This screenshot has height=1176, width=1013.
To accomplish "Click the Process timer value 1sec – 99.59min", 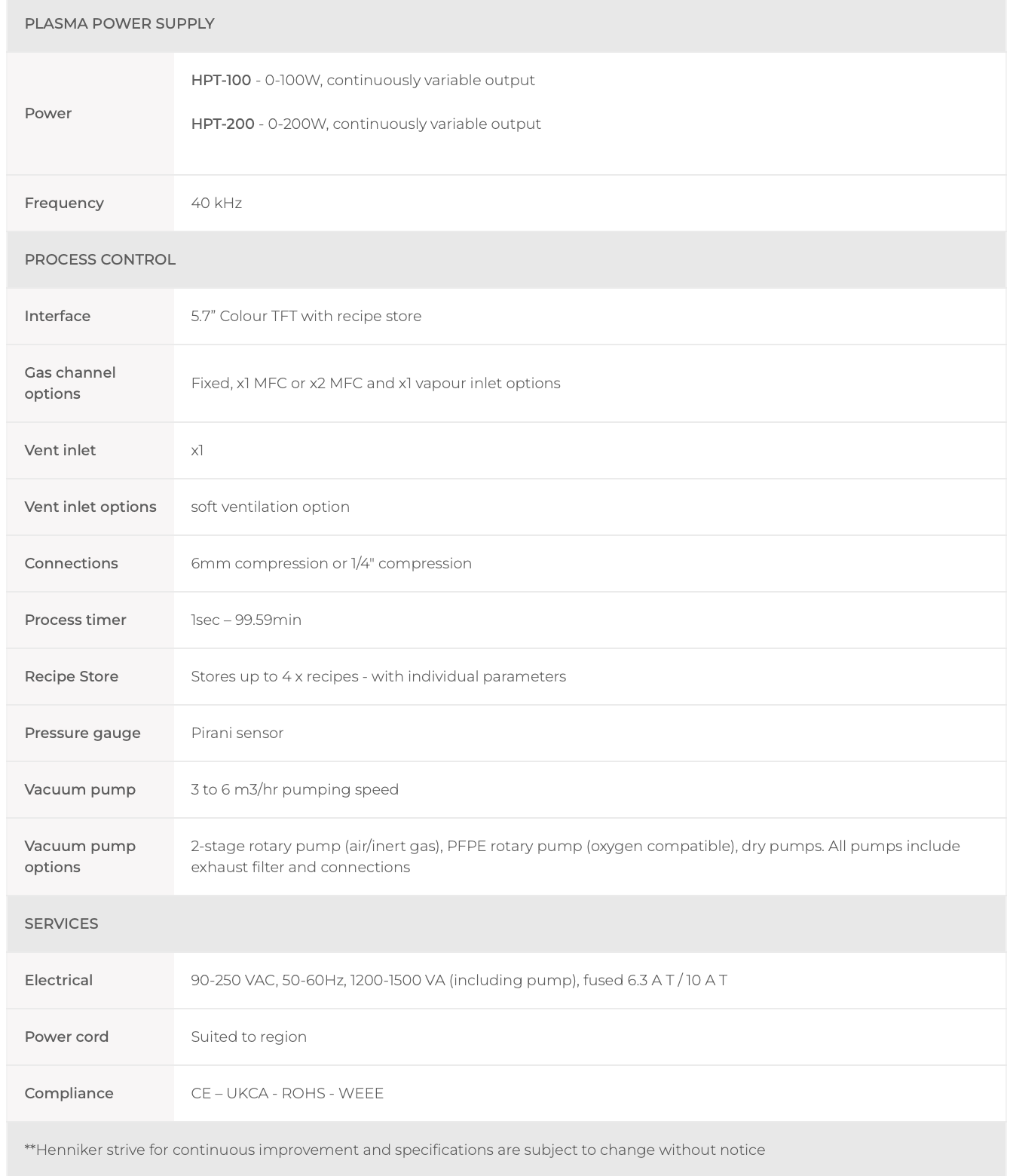I will point(246,620).
